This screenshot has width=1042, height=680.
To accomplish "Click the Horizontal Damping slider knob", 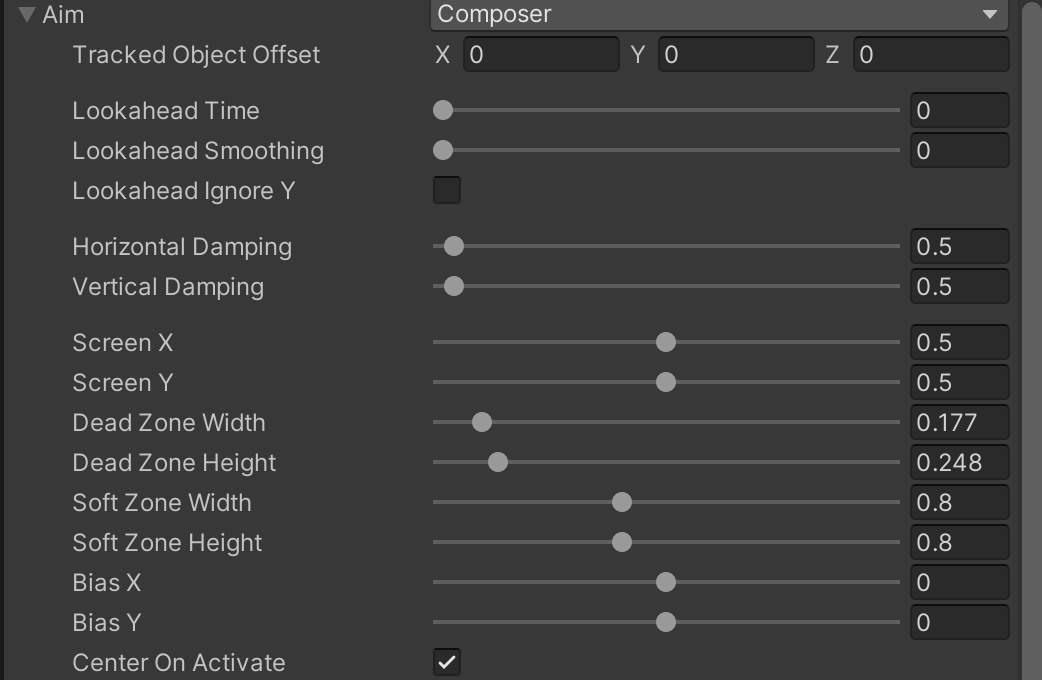I will pos(454,246).
